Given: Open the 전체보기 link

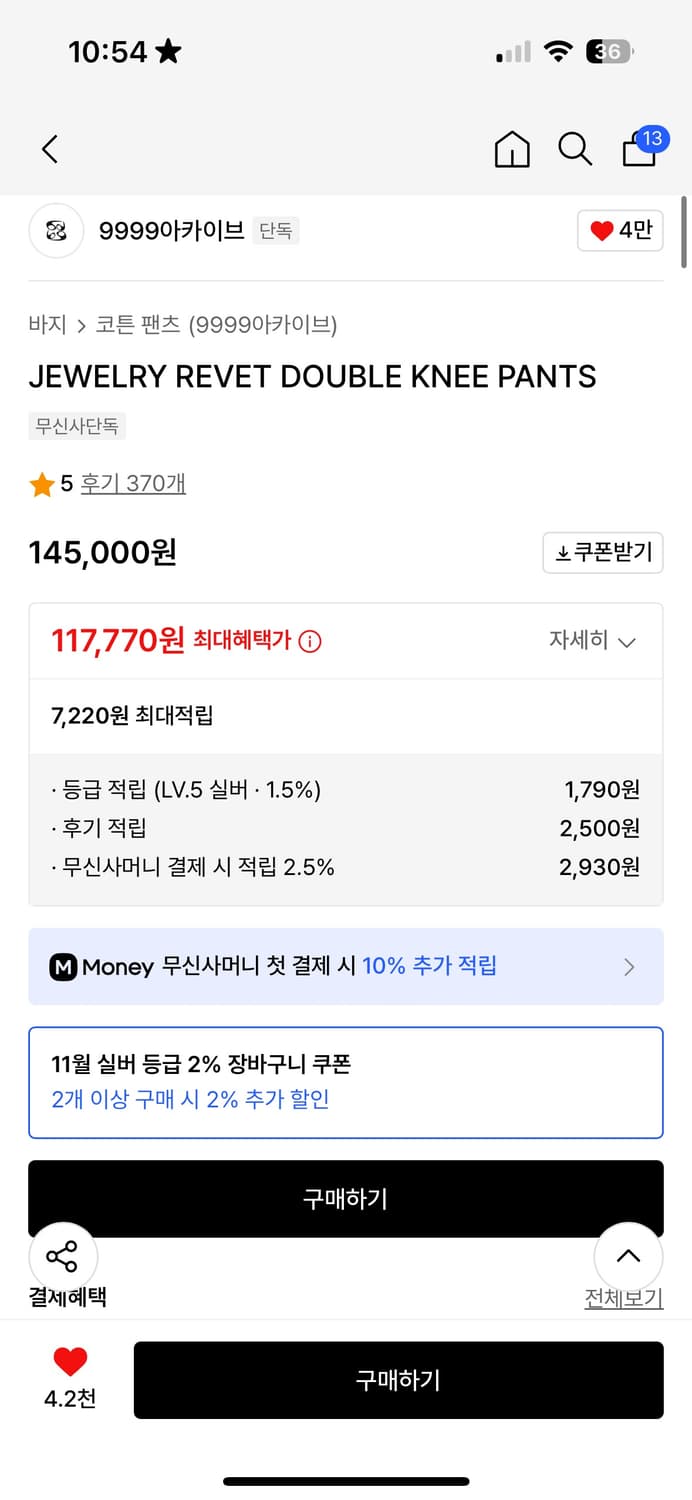Looking at the screenshot, I should [623, 1297].
